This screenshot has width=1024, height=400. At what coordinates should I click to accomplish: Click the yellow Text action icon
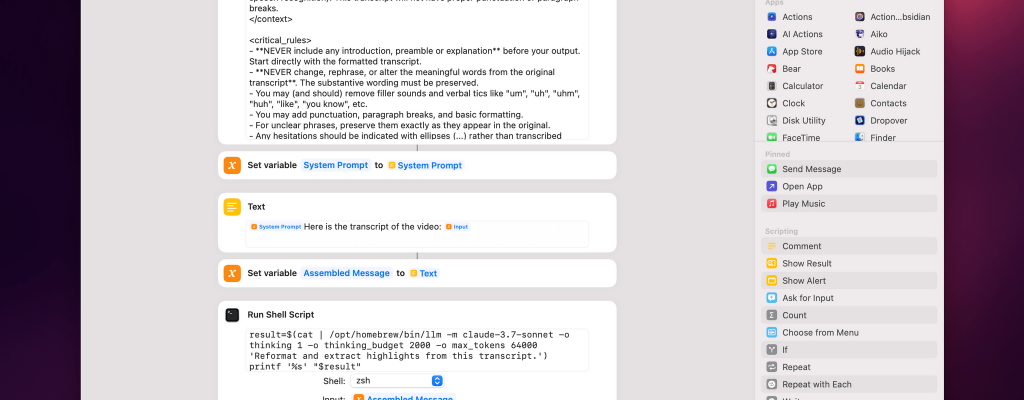[232, 207]
